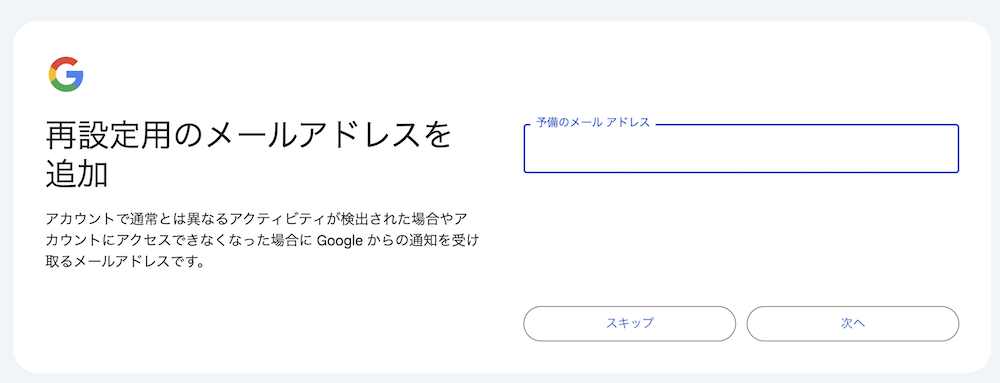This screenshot has height=383, width=1000.
Task: Click the blue part of the Google logo
Action: 76,77
